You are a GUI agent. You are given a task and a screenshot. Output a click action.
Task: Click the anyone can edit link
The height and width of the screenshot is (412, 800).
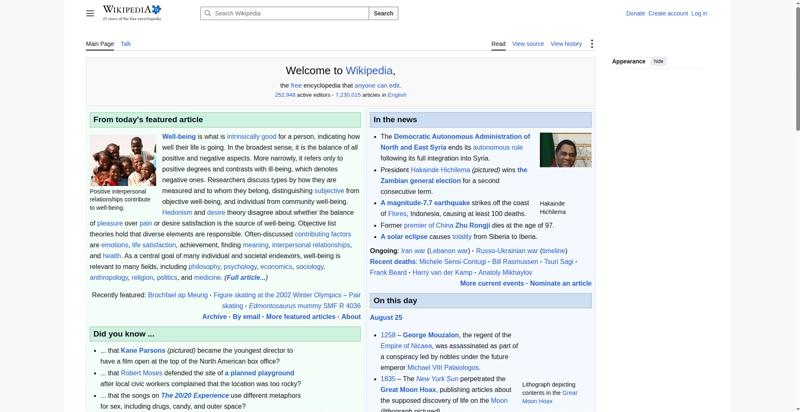pyautogui.click(x=377, y=86)
